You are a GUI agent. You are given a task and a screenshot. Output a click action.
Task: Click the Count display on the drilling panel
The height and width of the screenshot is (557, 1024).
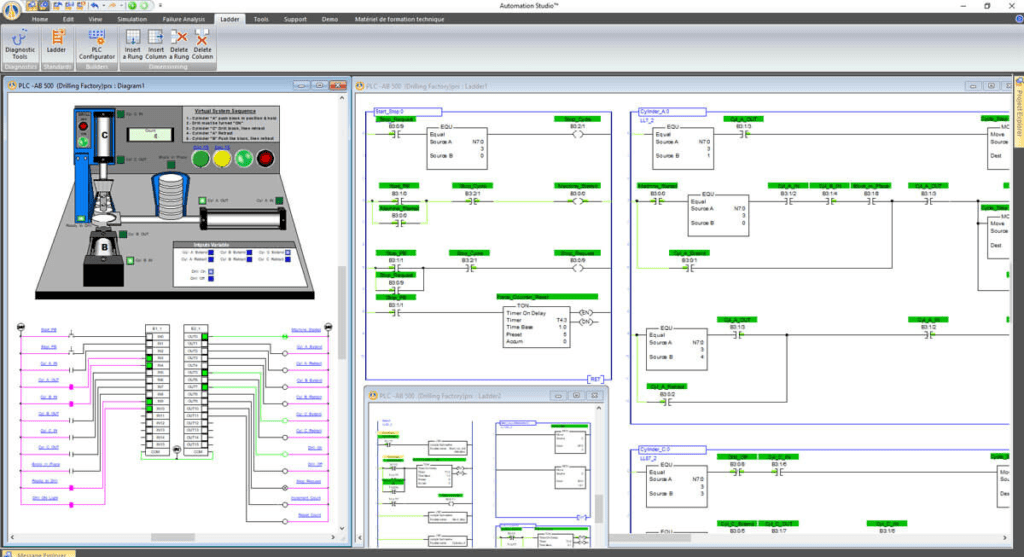coord(150,134)
